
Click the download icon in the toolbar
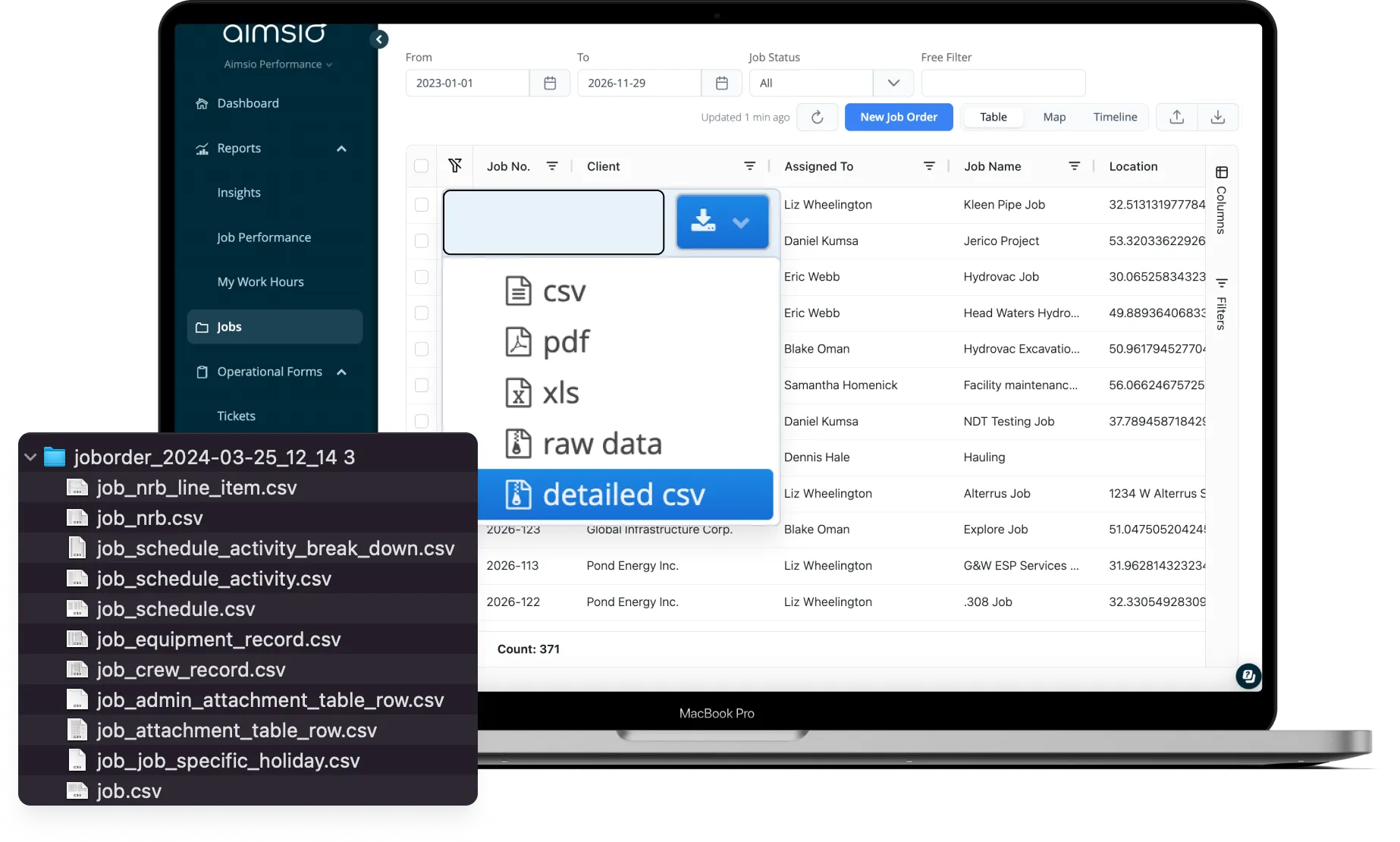[x=1217, y=117]
